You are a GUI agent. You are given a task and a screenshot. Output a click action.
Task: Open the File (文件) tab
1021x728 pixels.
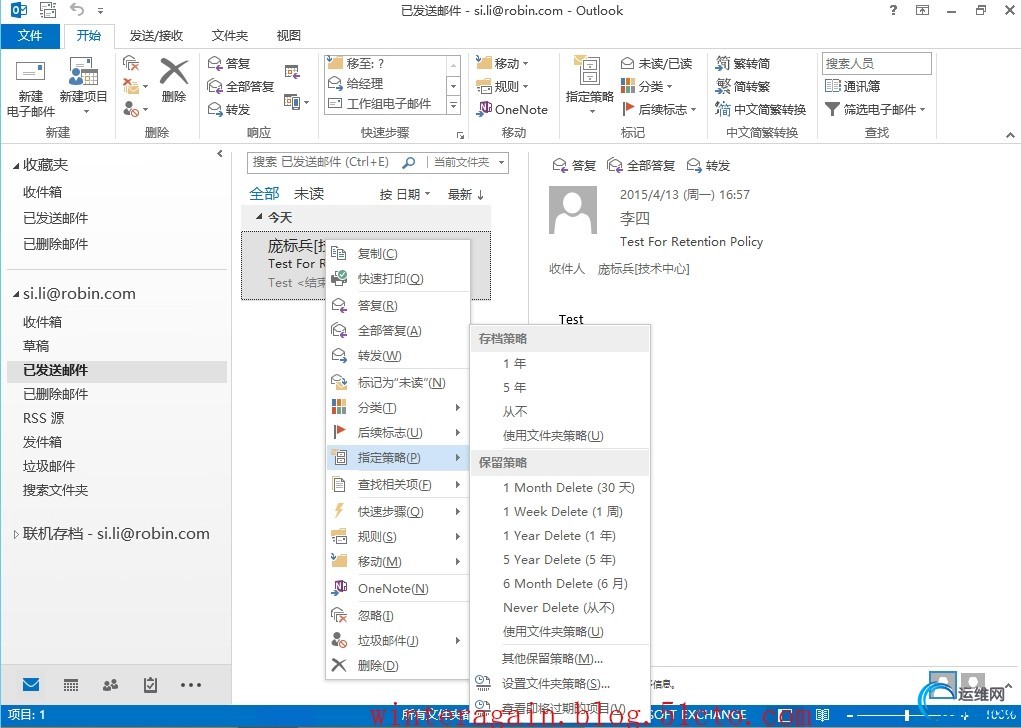[x=30, y=35]
